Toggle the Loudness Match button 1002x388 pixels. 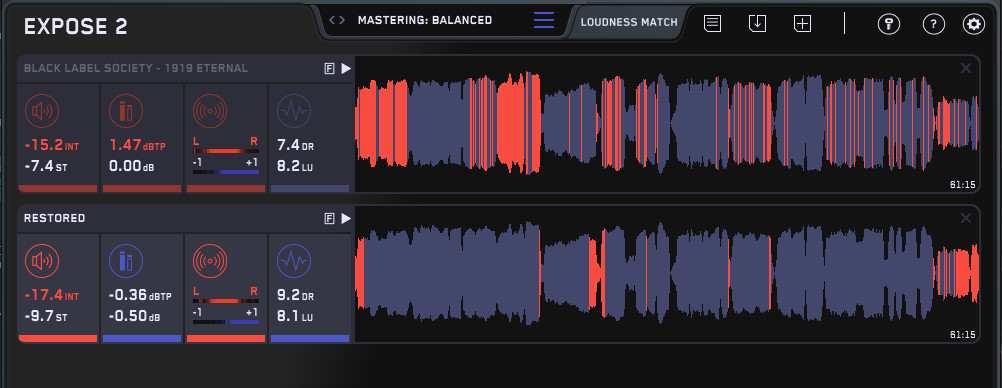coord(629,22)
